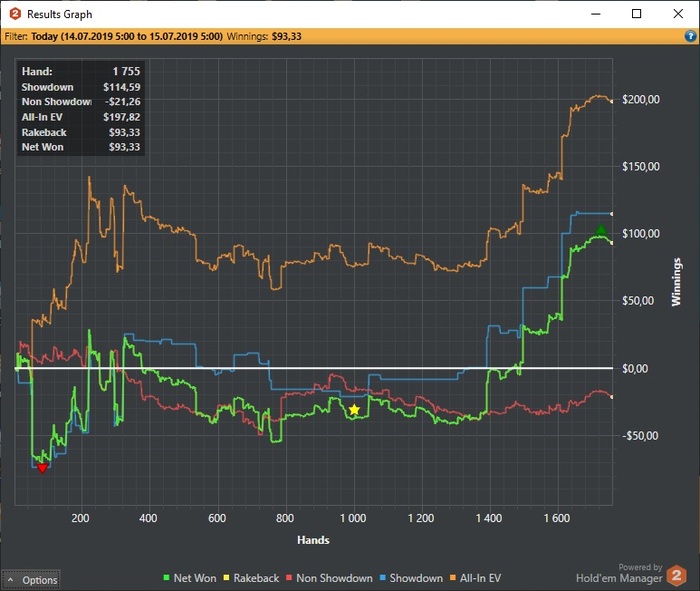Click the Winnings vertical axis title

pos(676,282)
